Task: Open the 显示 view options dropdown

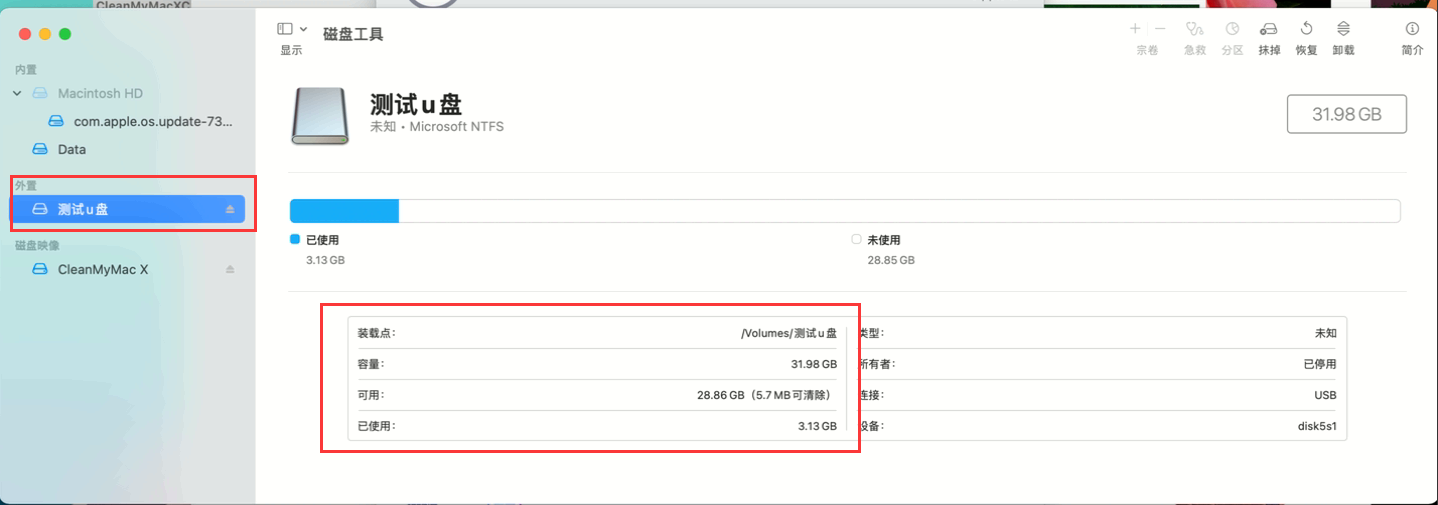Action: 291,30
